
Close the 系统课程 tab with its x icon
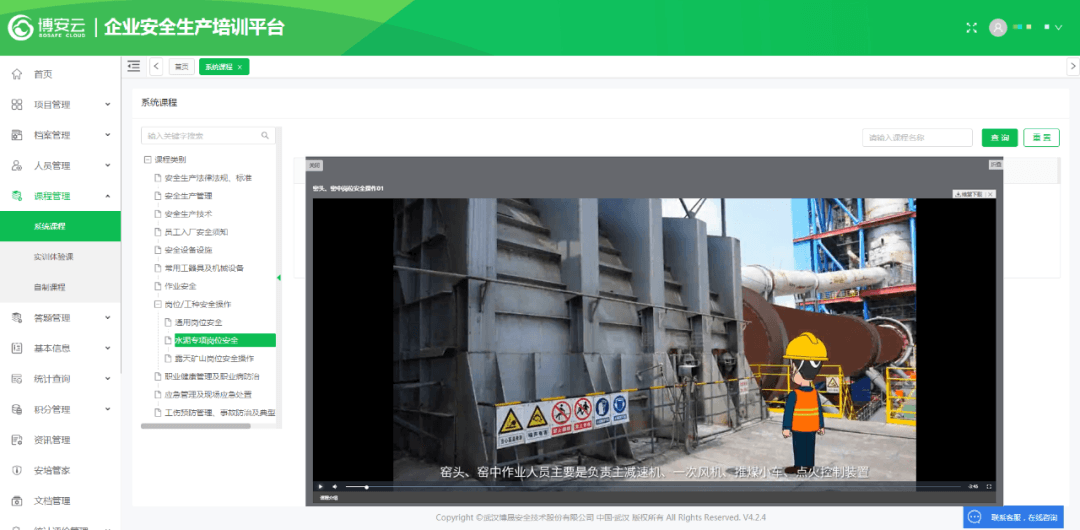[x=240, y=67]
